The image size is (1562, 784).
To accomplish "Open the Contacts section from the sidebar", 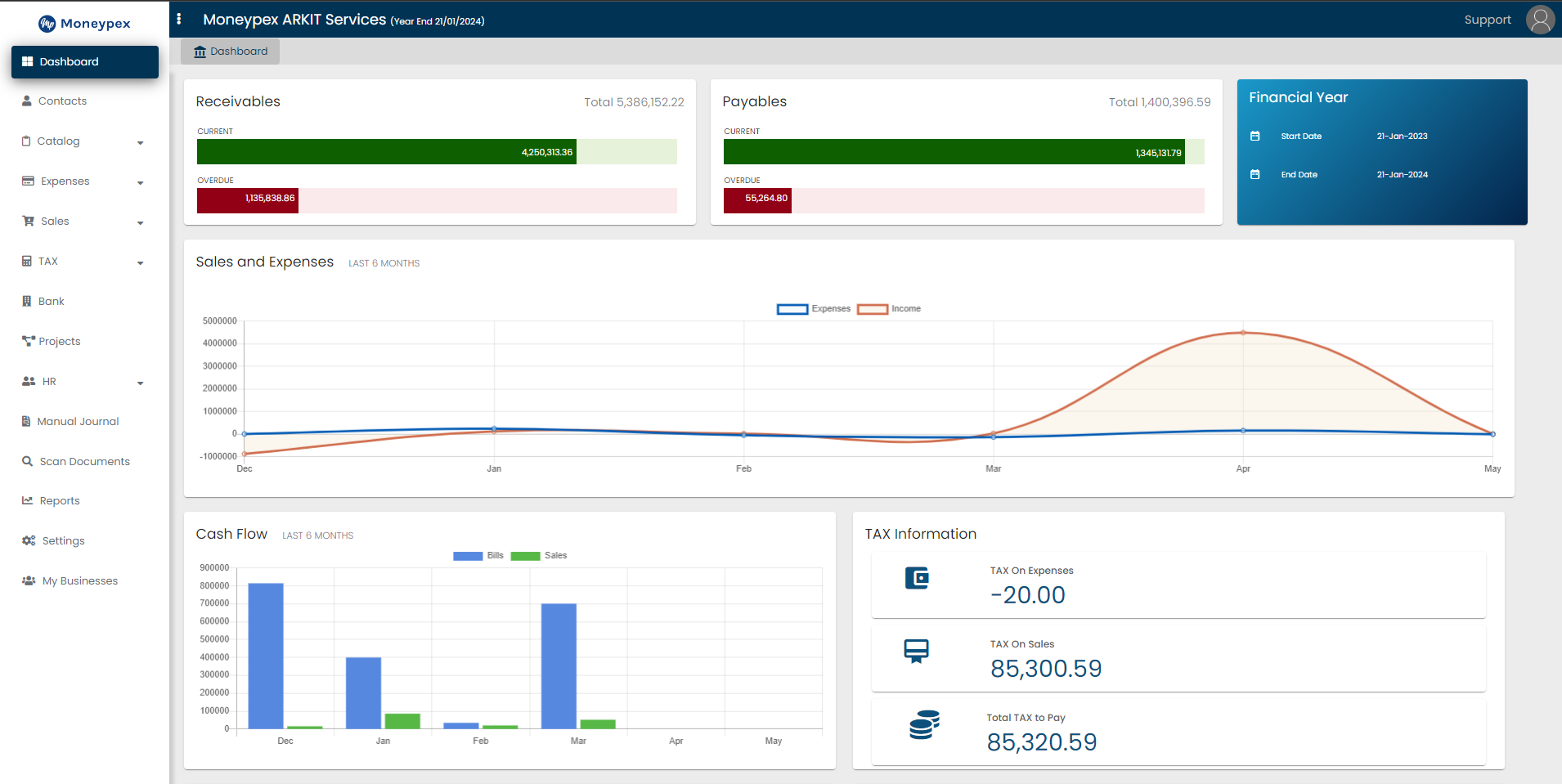I will [62, 101].
